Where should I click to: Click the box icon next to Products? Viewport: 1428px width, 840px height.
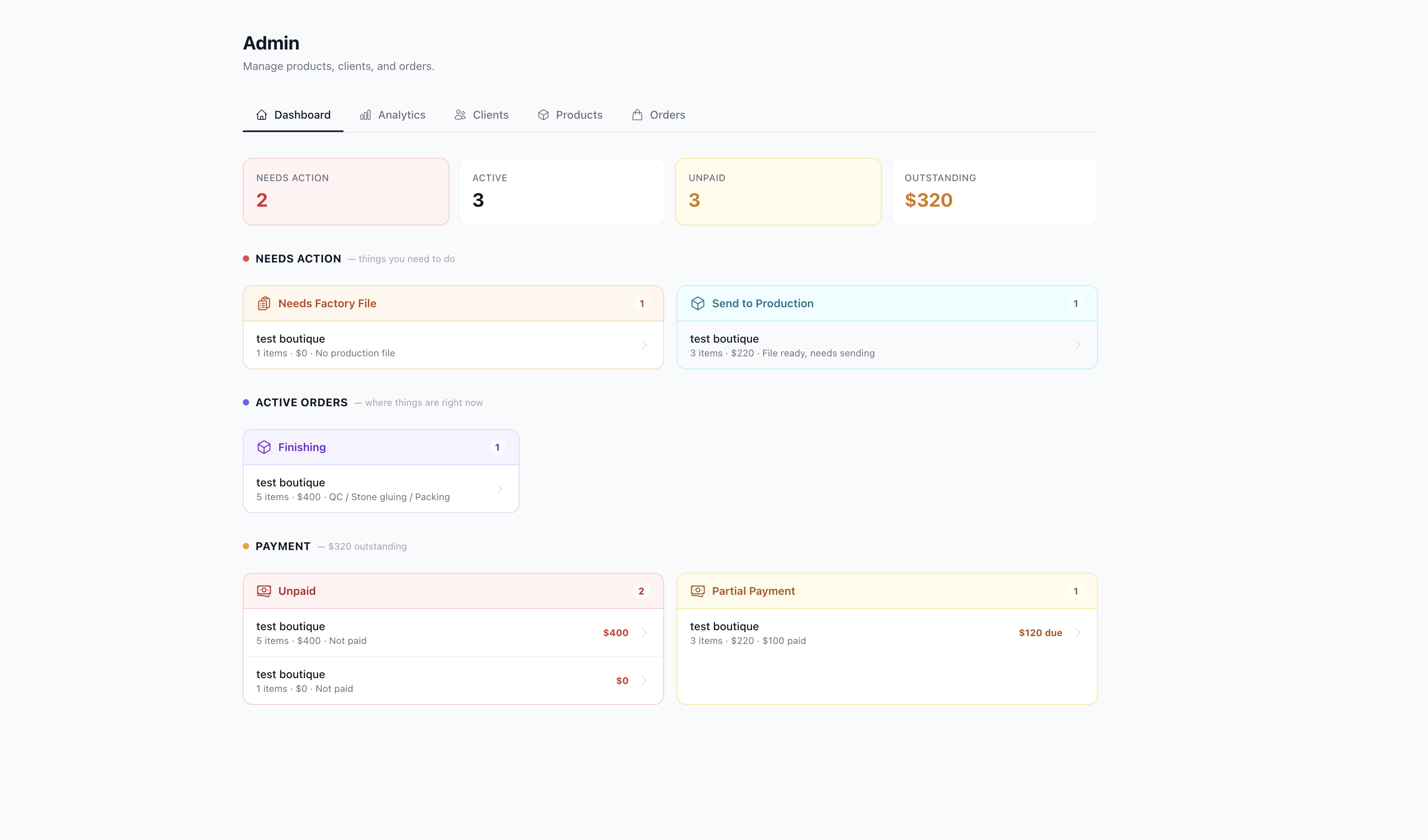tap(543, 114)
